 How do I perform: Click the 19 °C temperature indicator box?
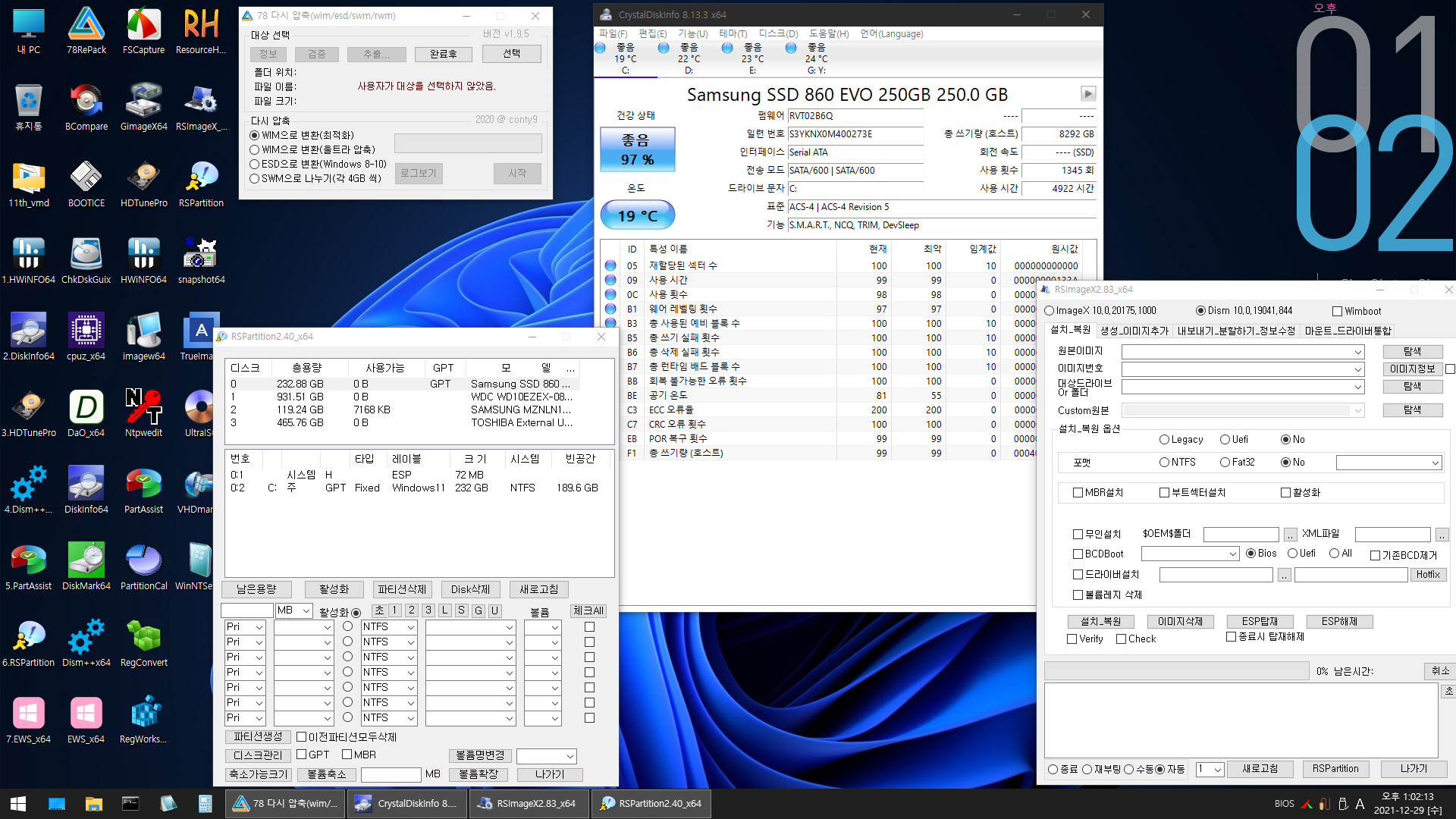click(638, 215)
